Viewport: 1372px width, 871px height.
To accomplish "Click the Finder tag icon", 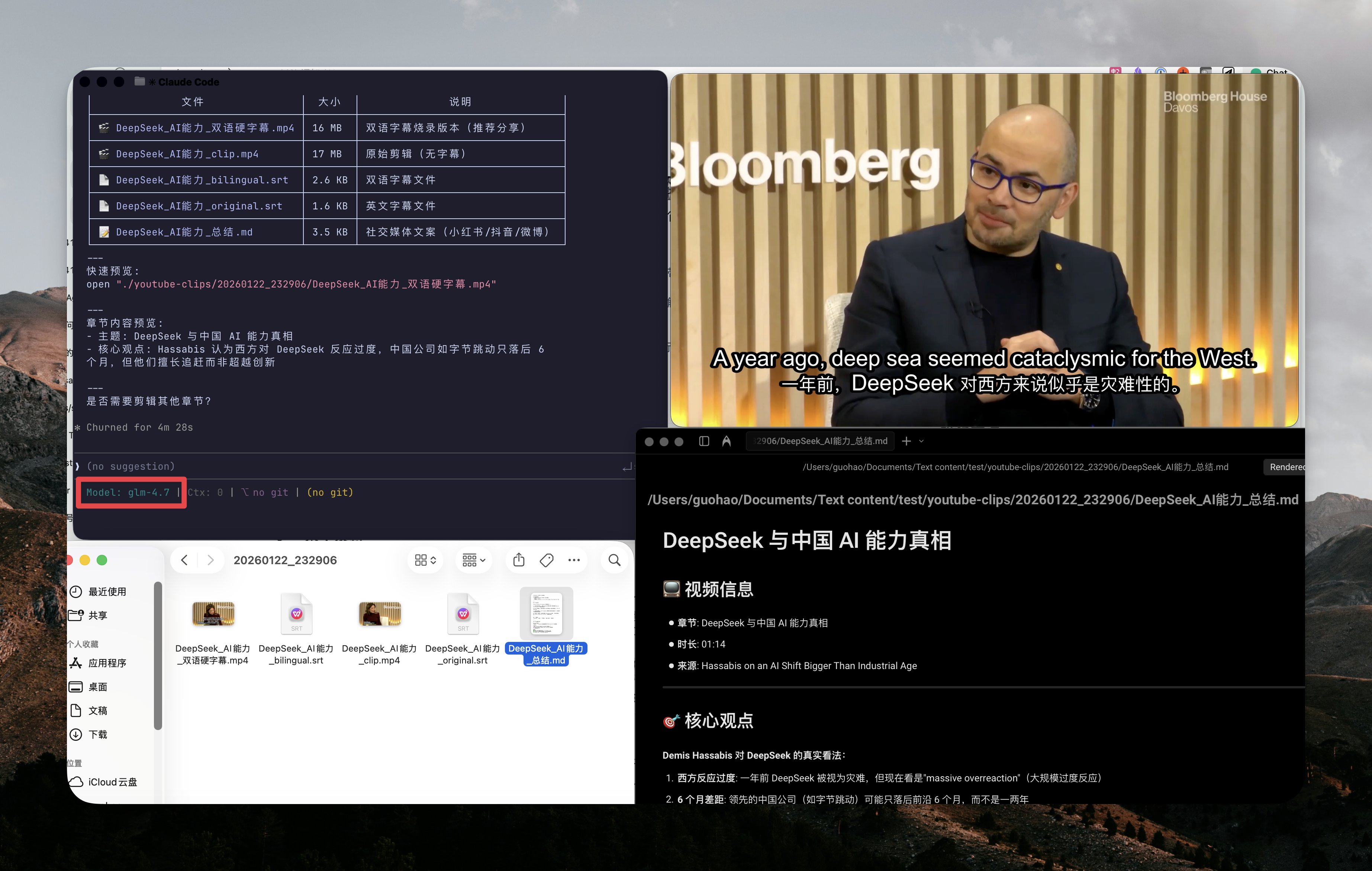I will point(547,560).
